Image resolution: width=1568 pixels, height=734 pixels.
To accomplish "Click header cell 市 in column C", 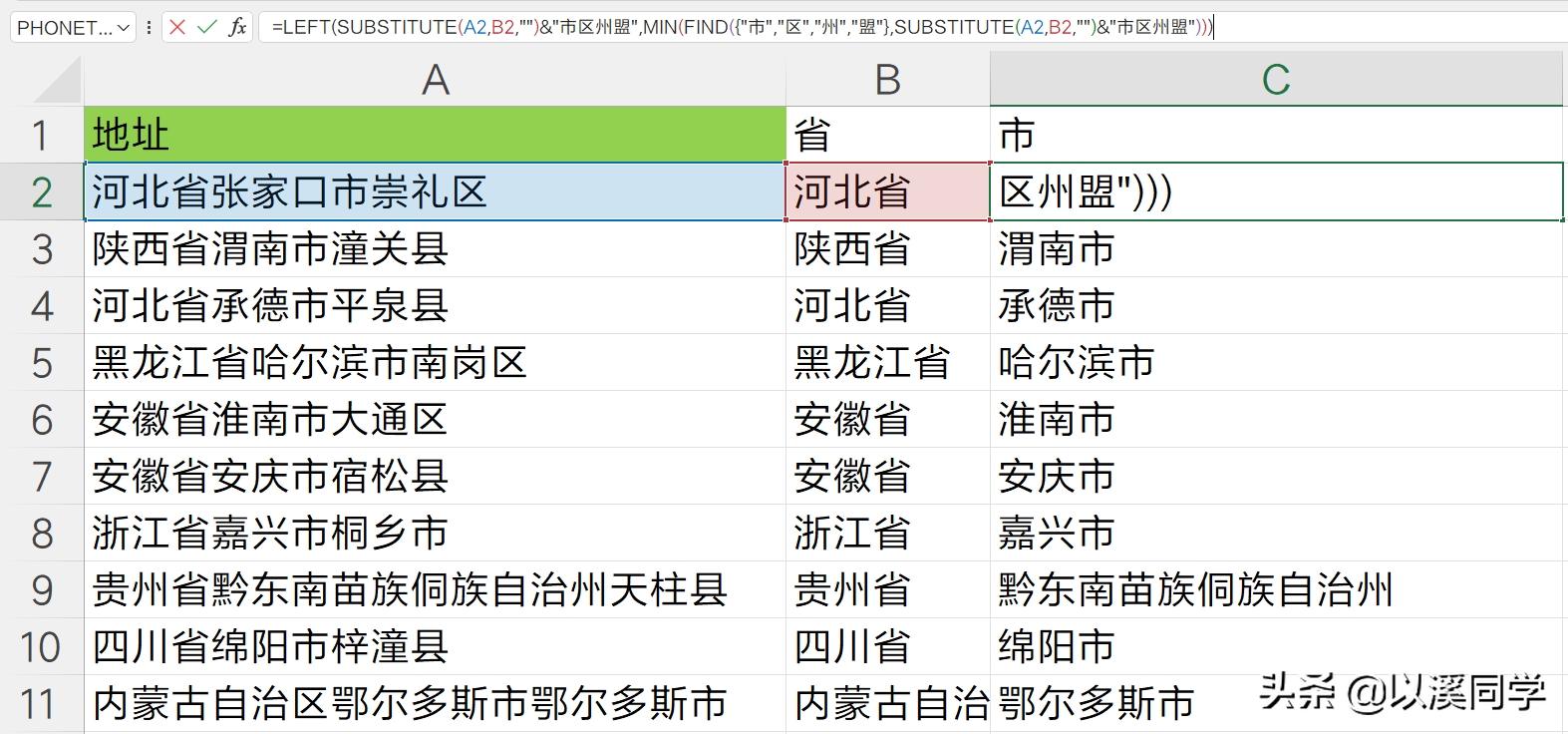I will click(x=1276, y=135).
